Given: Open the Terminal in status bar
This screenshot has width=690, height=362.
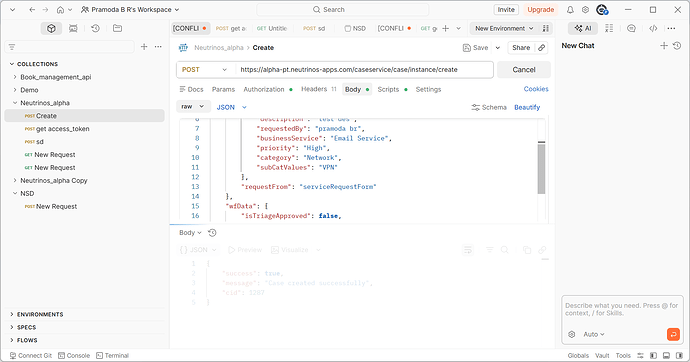Looking at the screenshot, I should pos(113,355).
